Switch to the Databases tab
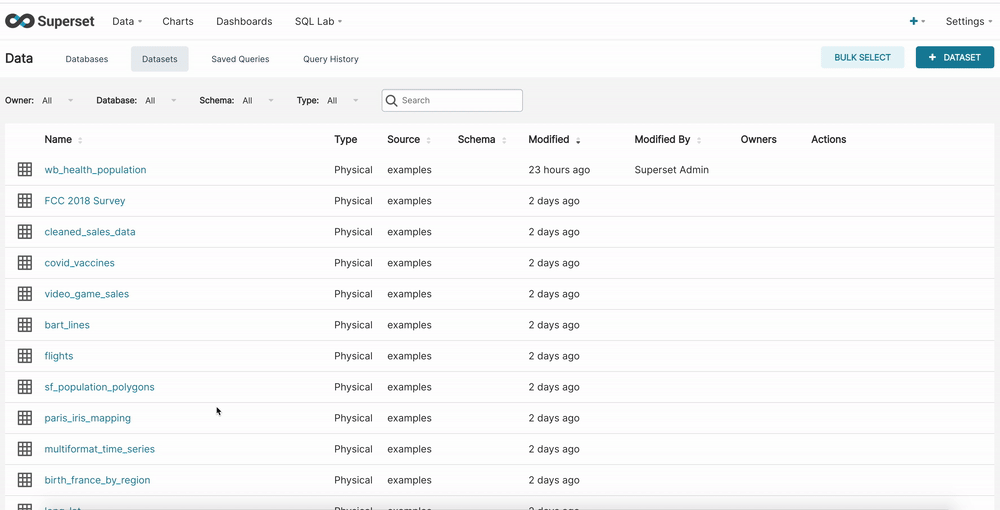Screen dimensions: 1000x510 click(87, 59)
